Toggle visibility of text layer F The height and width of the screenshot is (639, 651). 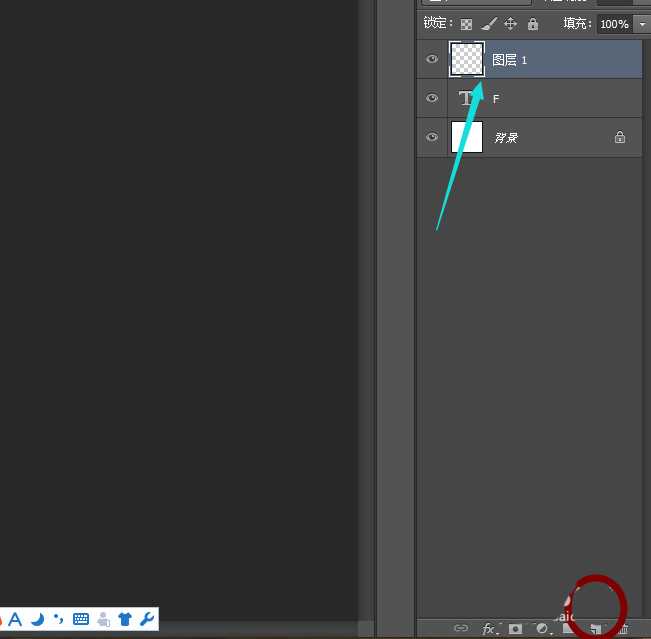tap(432, 98)
